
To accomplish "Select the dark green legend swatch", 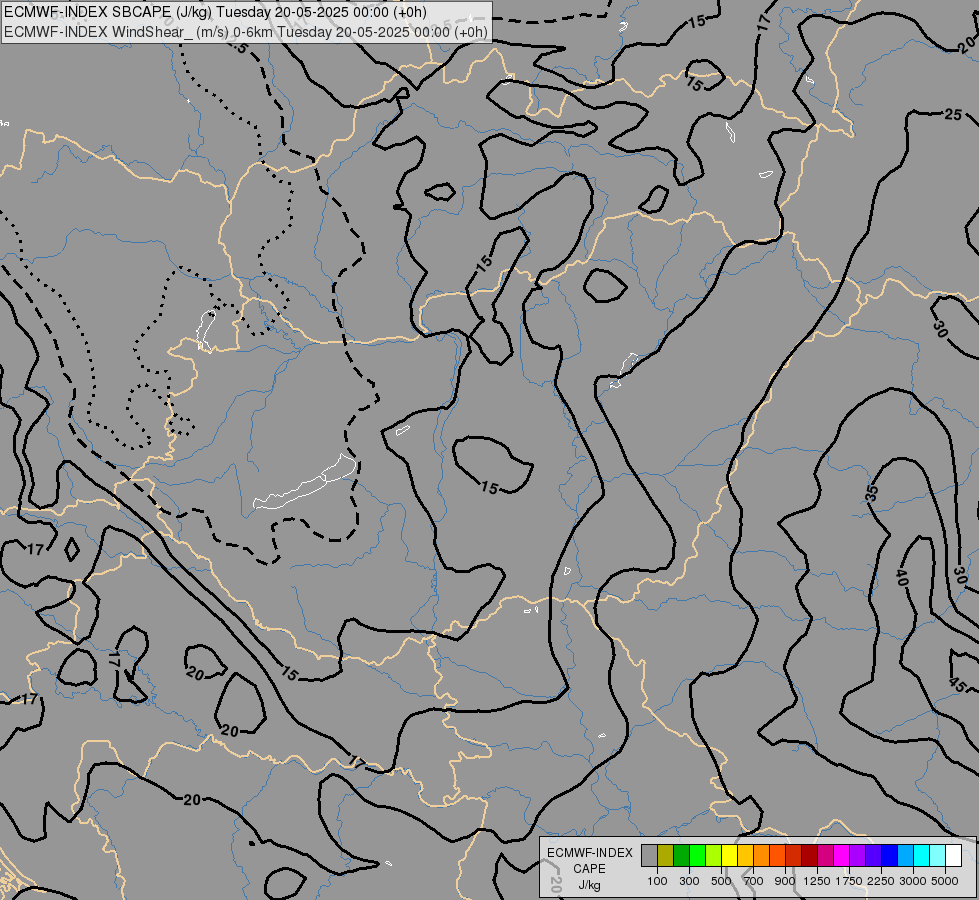I will [x=681, y=855].
